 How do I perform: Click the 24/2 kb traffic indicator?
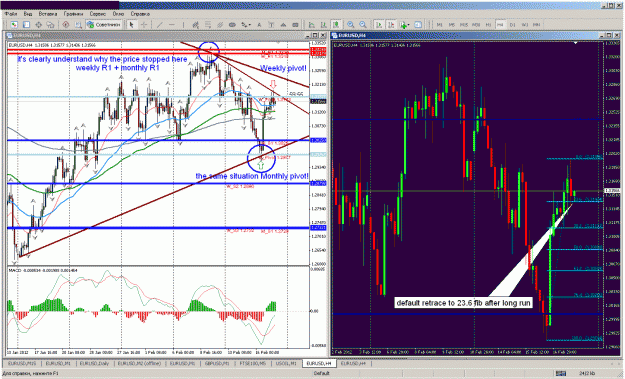pyautogui.click(x=587, y=373)
